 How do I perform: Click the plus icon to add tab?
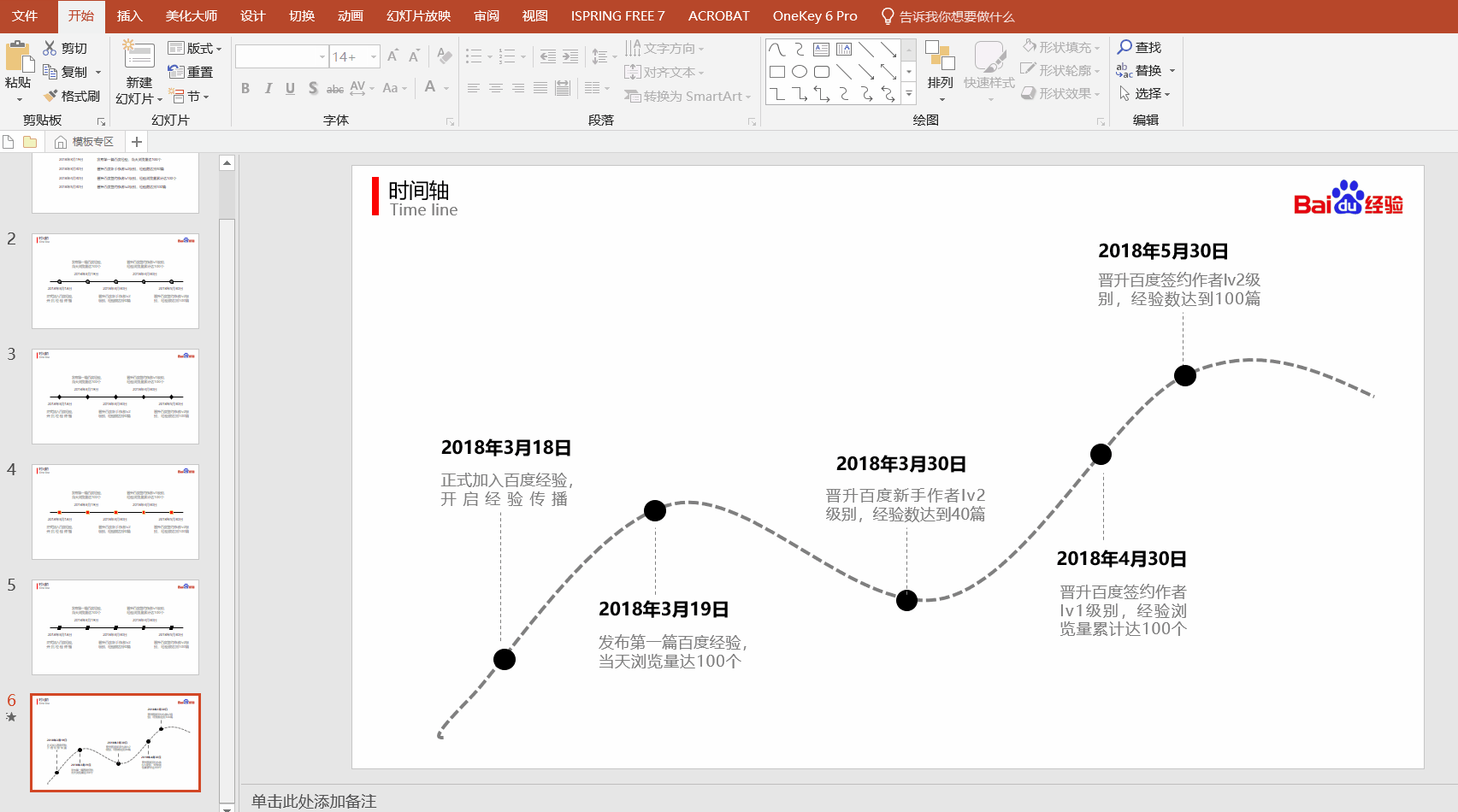click(x=137, y=142)
